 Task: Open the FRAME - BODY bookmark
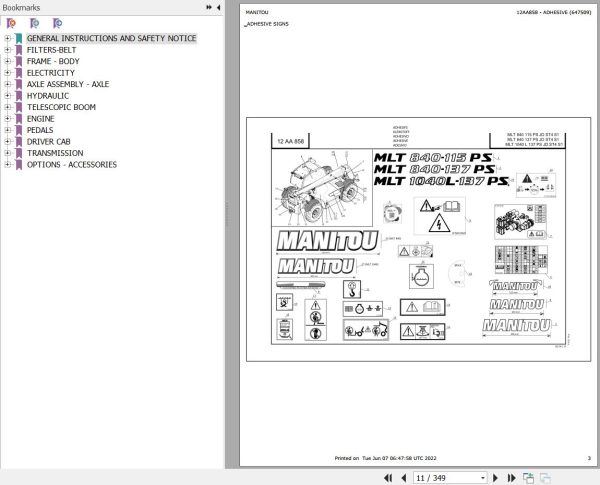click(x=53, y=61)
